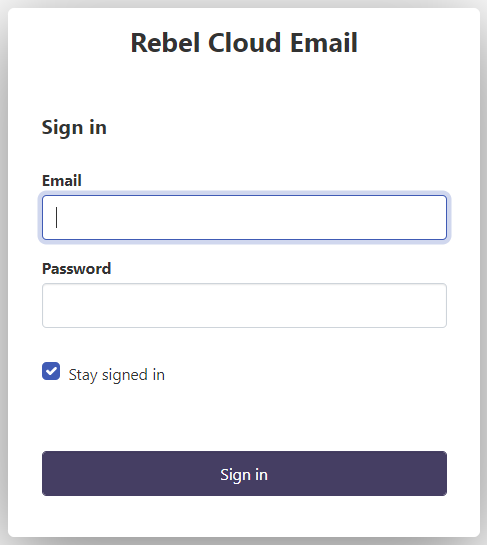Click the Rebel Cloud Email title
This screenshot has height=545, width=487.
pyautogui.click(x=244, y=43)
